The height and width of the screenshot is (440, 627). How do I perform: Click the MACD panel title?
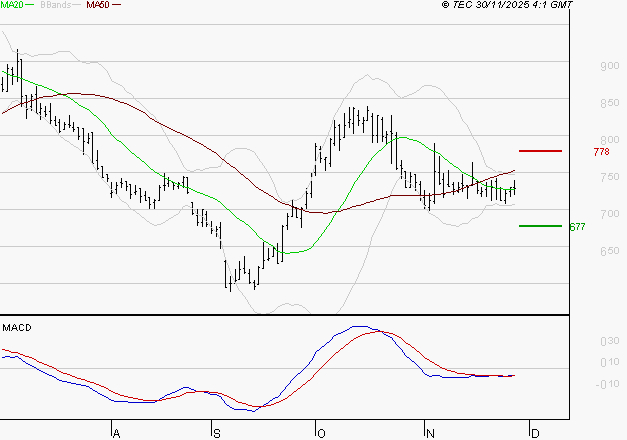pos(15,327)
